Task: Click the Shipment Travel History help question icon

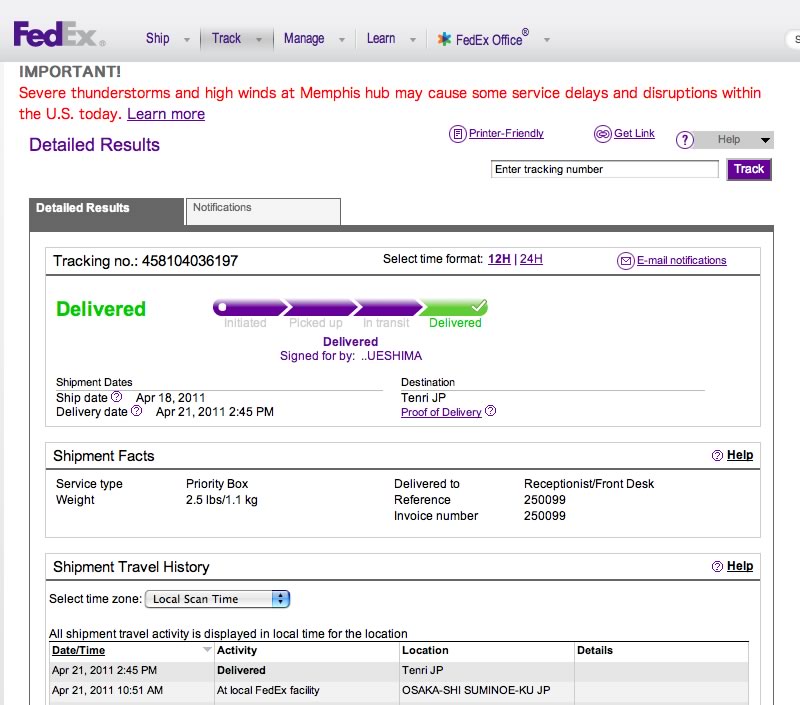Action: [717, 566]
